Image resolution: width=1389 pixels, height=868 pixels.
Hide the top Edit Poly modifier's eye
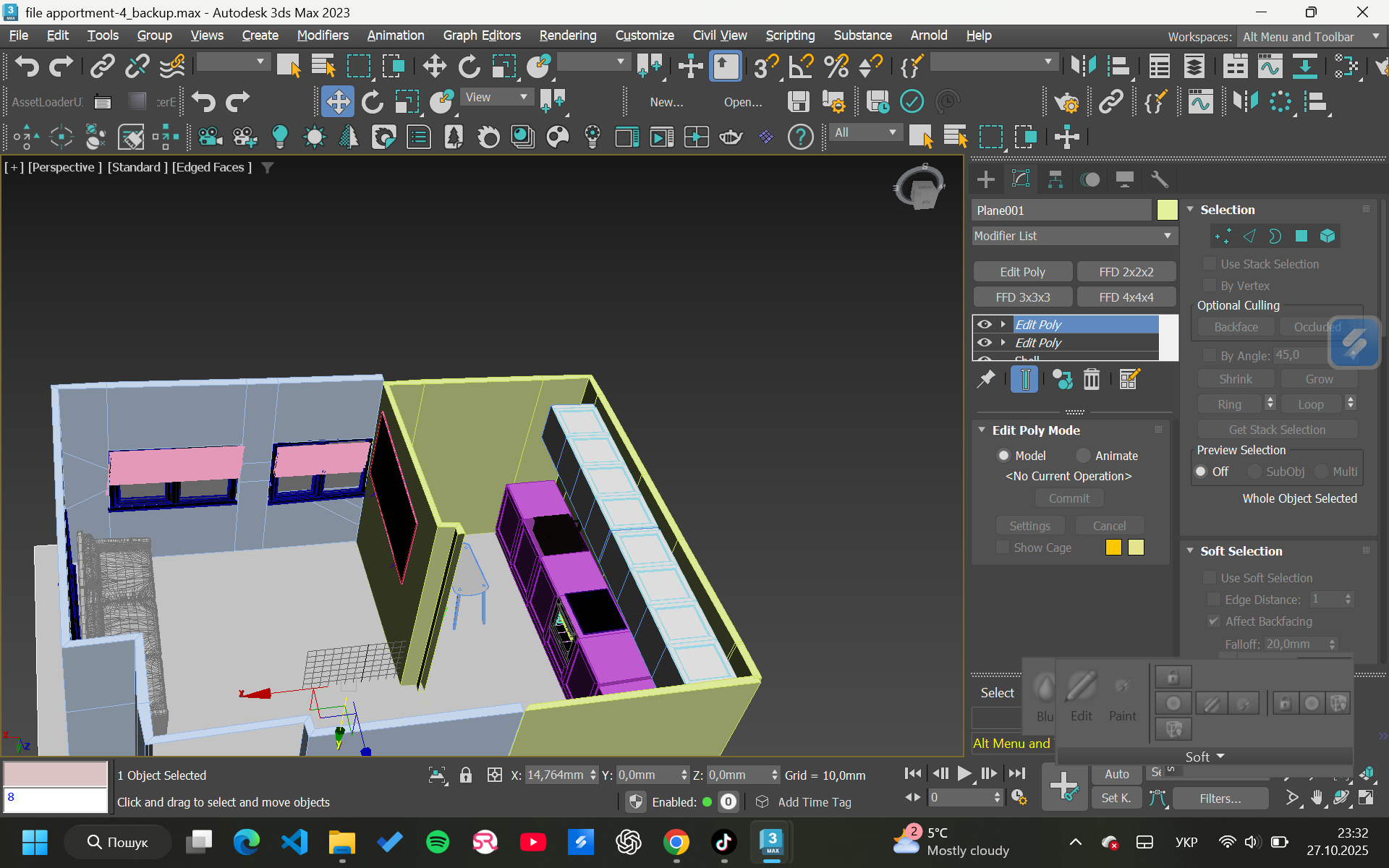coord(985,324)
